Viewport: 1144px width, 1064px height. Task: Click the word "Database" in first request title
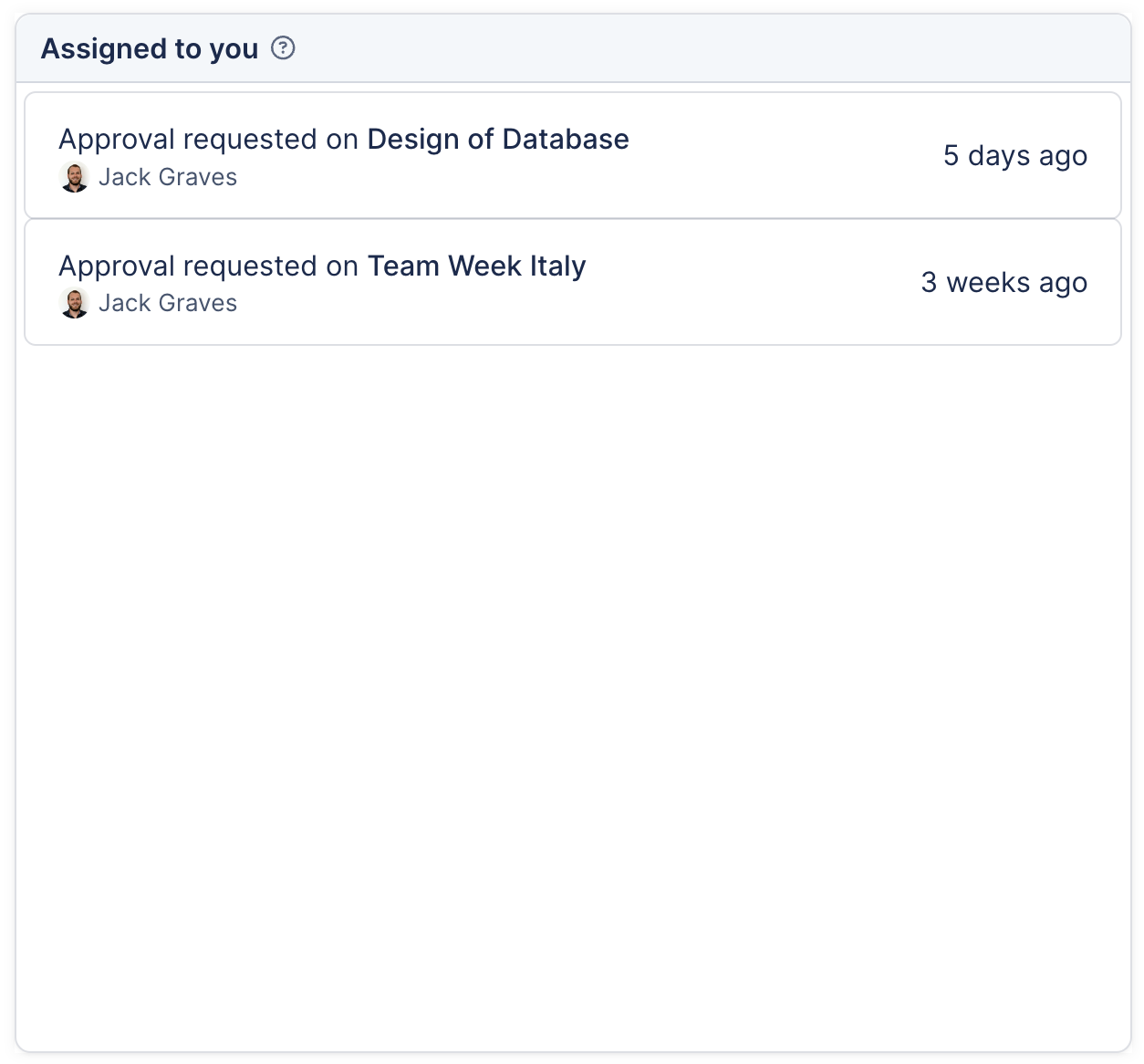coord(566,139)
